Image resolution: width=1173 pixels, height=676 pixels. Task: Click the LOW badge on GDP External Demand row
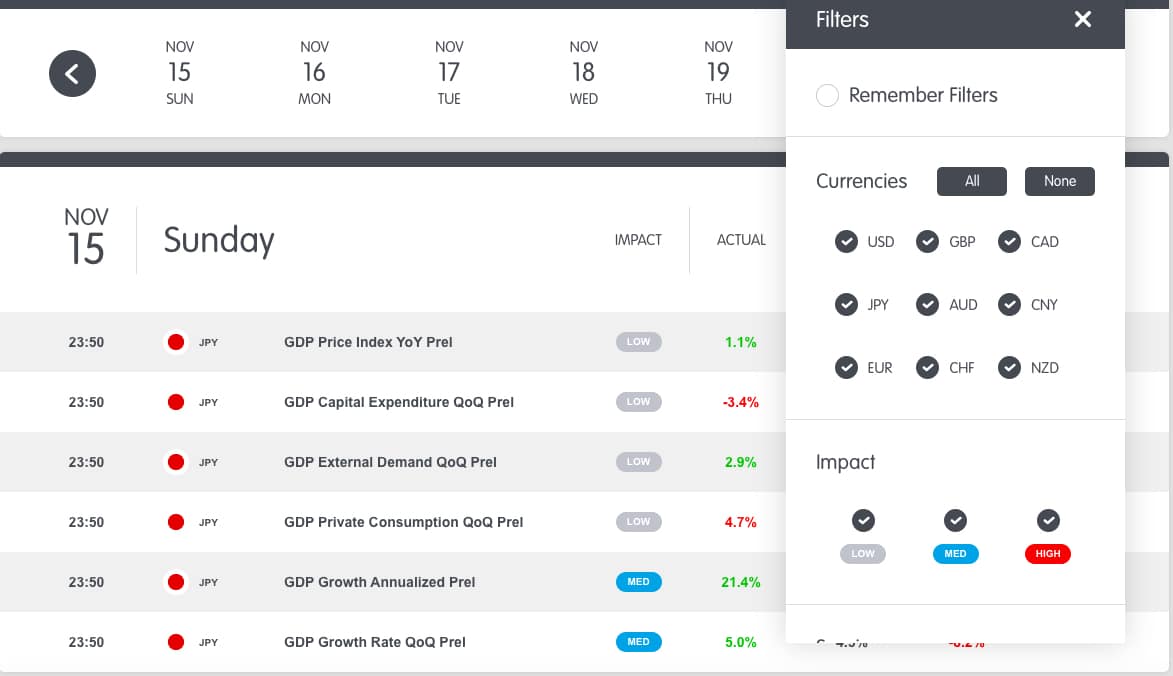coord(639,462)
